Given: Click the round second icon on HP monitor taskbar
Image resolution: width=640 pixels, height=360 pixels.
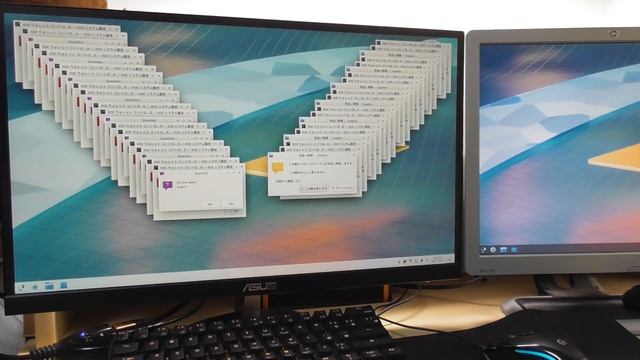Looking at the screenshot, I should pyautogui.click(x=493, y=250).
